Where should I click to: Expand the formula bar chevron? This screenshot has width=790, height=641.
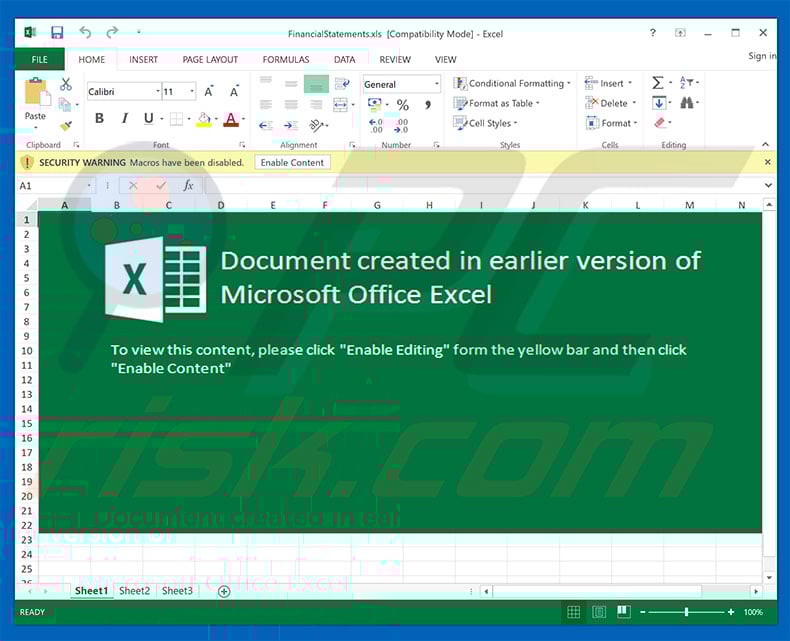click(x=768, y=185)
